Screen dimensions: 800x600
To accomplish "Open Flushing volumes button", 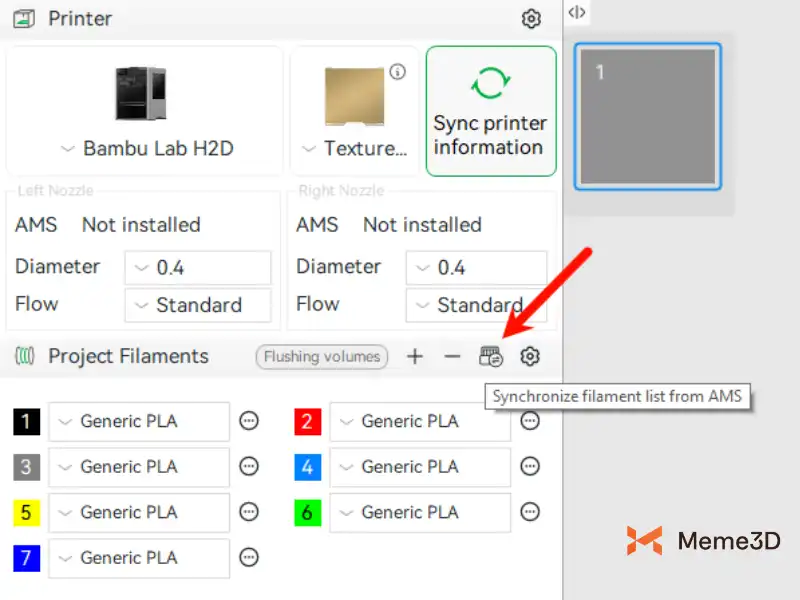I will point(321,357).
